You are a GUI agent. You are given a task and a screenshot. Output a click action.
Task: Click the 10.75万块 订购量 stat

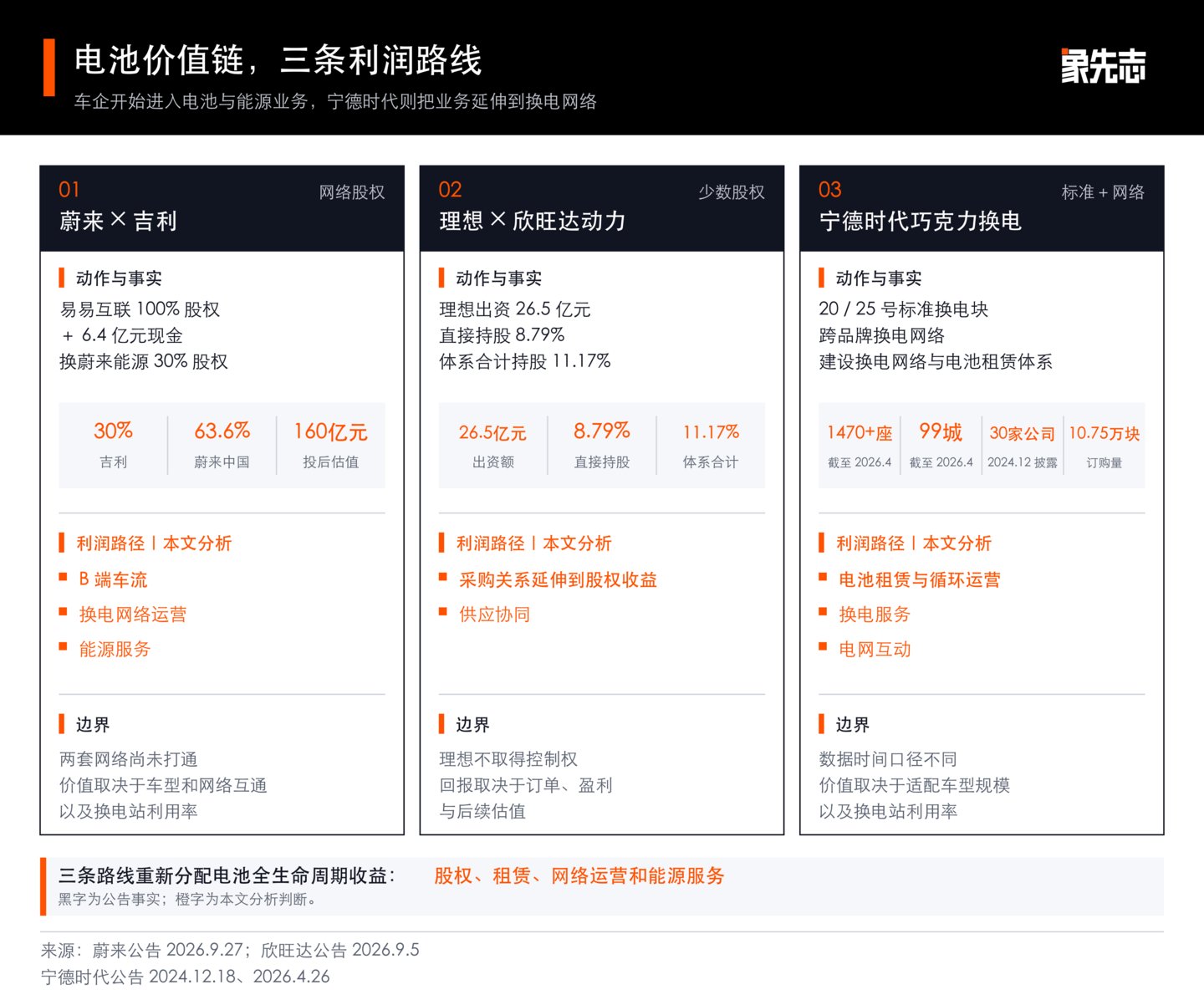(x=1105, y=446)
